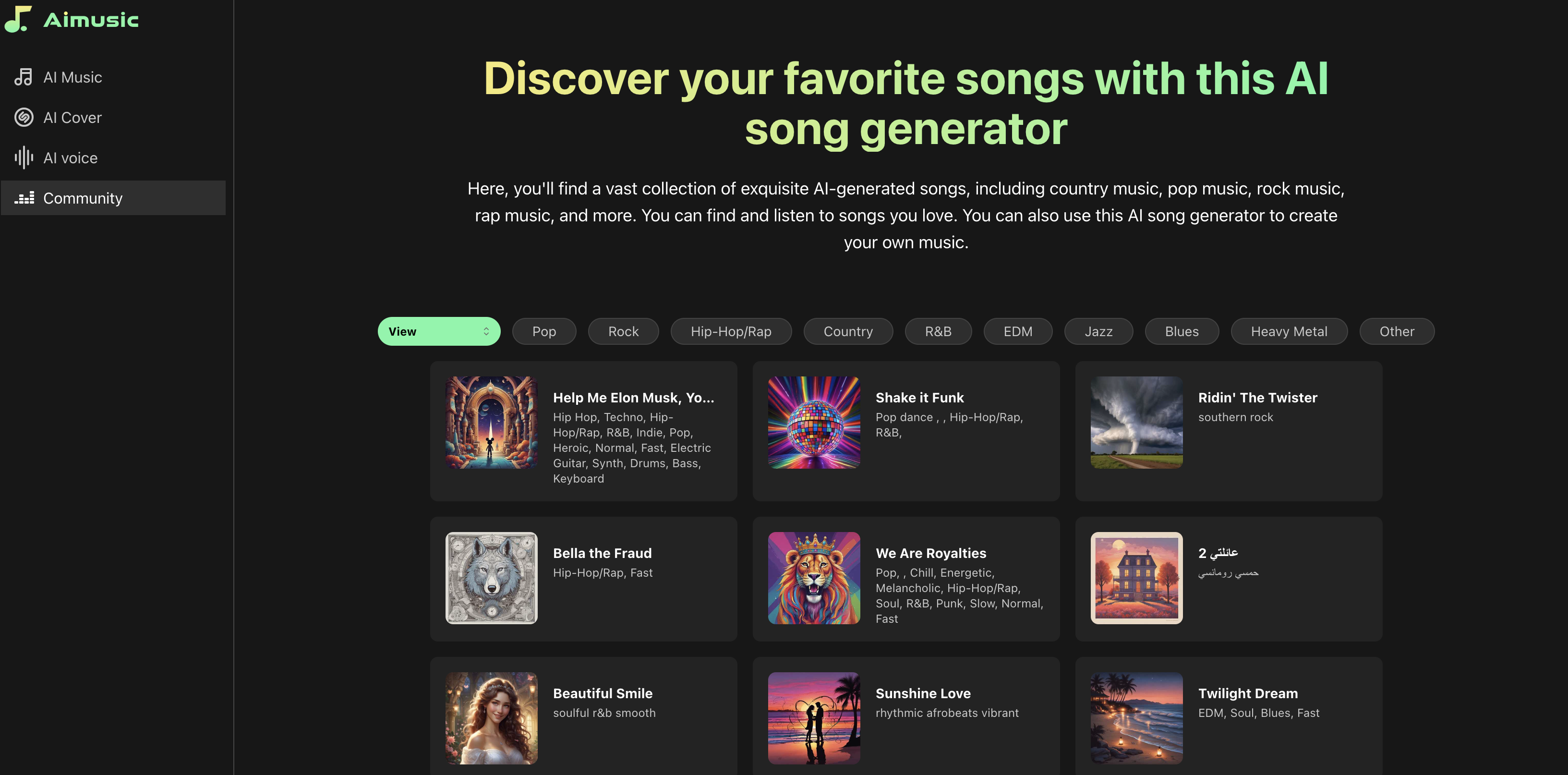Click the Community sidebar icon
The image size is (1568, 775).
pos(24,198)
